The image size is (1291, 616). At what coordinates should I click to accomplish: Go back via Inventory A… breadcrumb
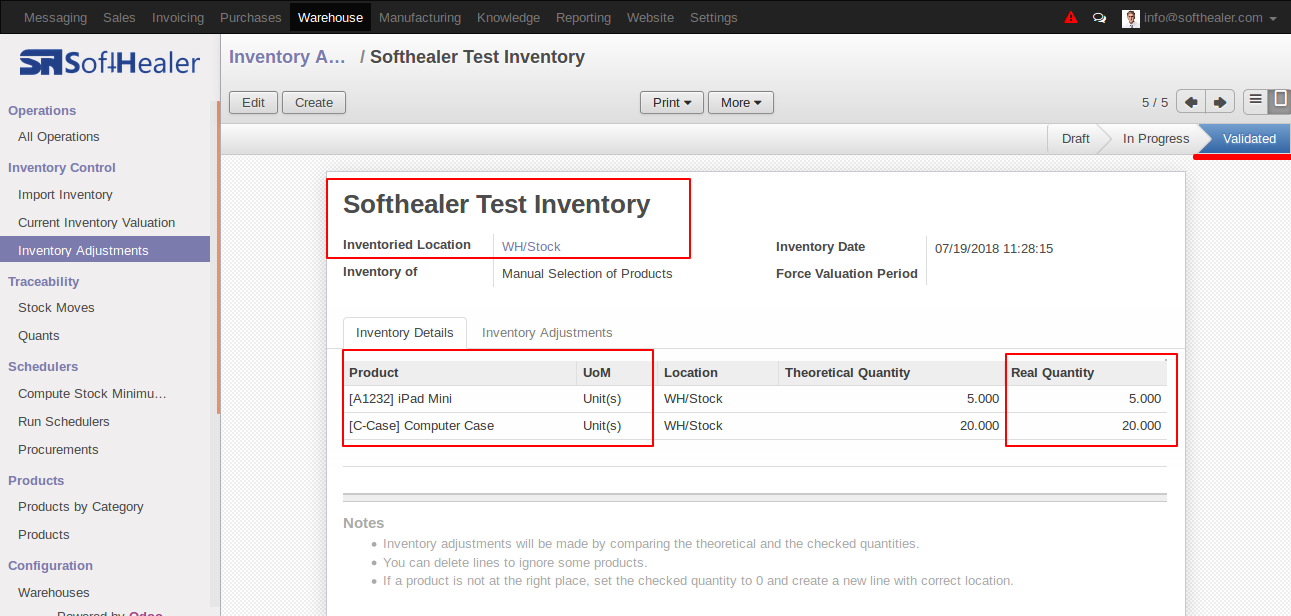click(x=288, y=57)
